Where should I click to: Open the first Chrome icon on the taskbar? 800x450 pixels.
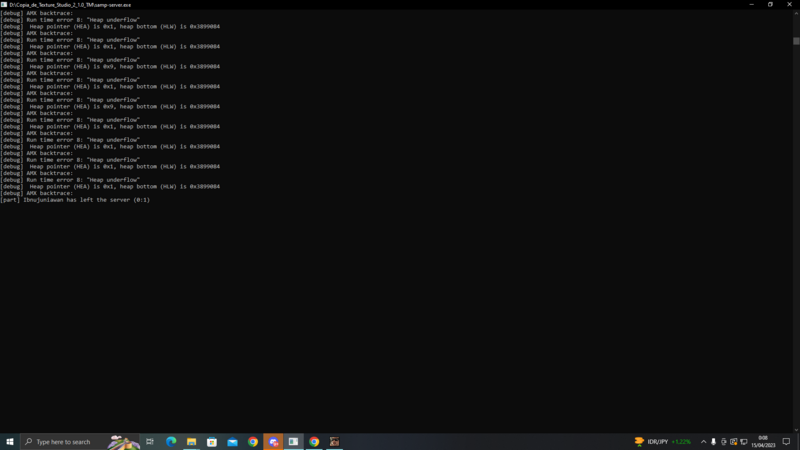(x=253, y=442)
